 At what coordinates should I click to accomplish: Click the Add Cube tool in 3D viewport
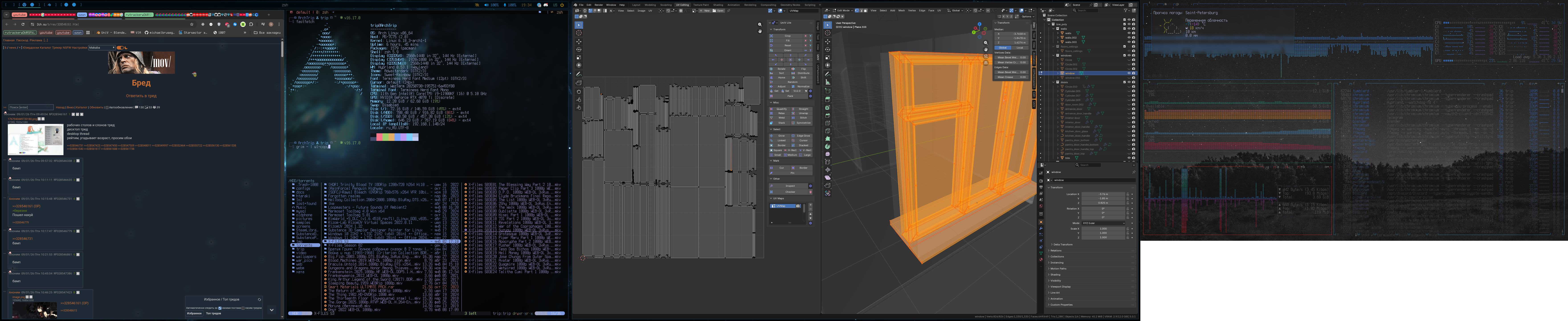click(828, 91)
